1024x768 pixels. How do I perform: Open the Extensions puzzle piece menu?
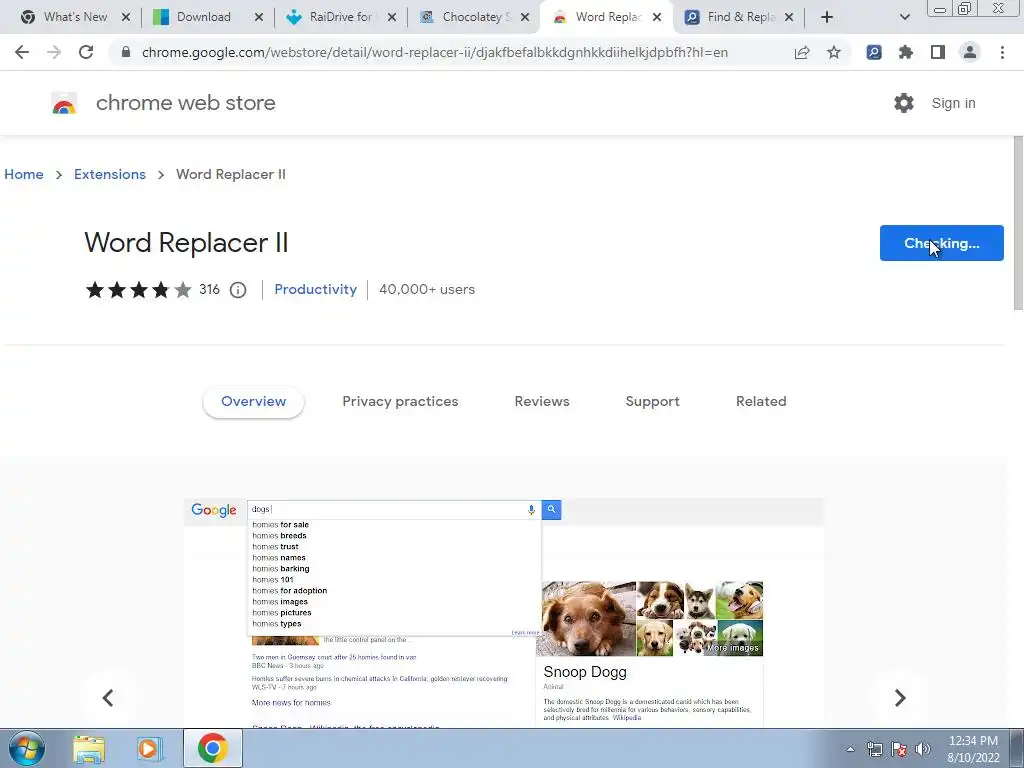click(x=906, y=52)
